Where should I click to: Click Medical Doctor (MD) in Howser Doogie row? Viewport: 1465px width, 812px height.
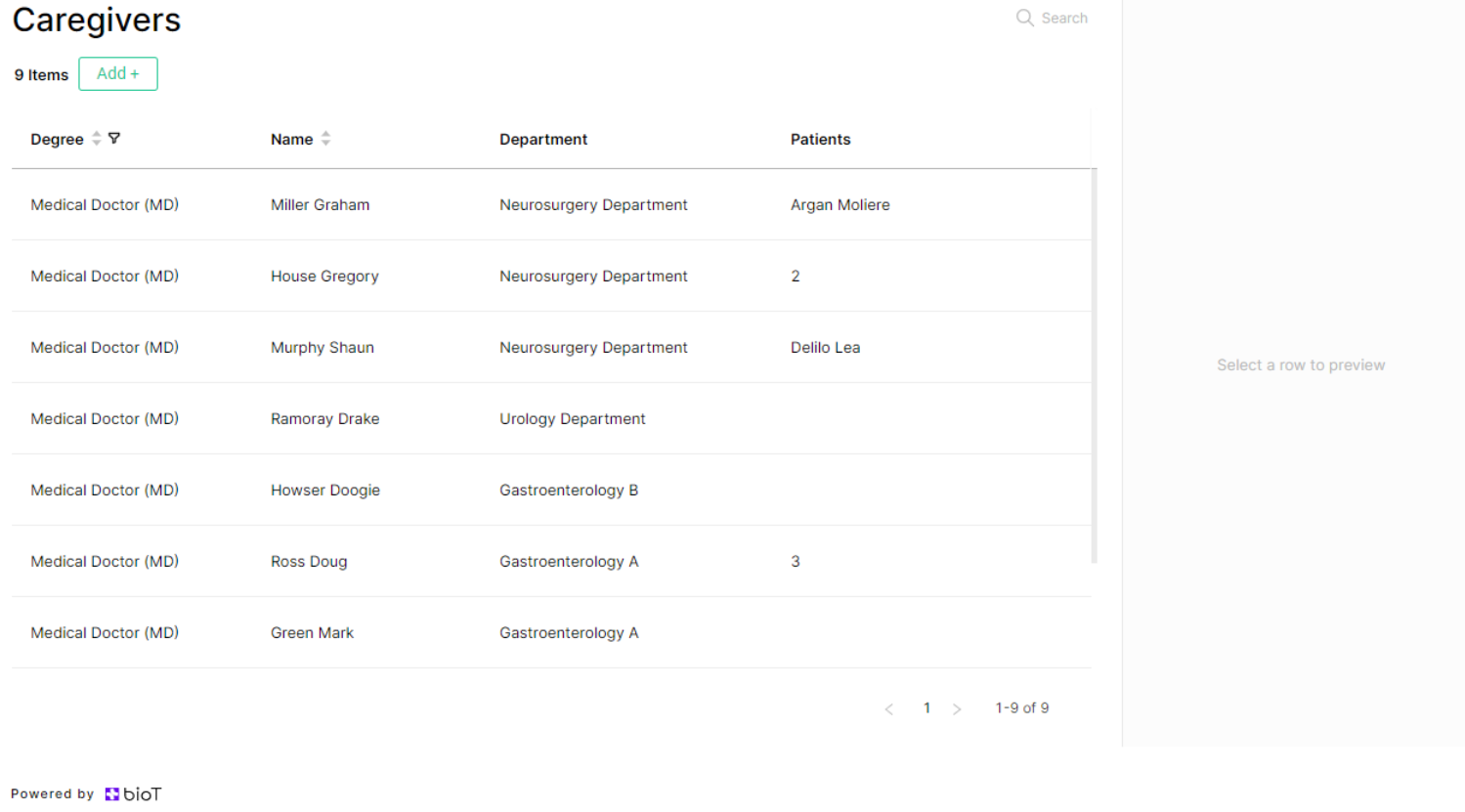105,491
